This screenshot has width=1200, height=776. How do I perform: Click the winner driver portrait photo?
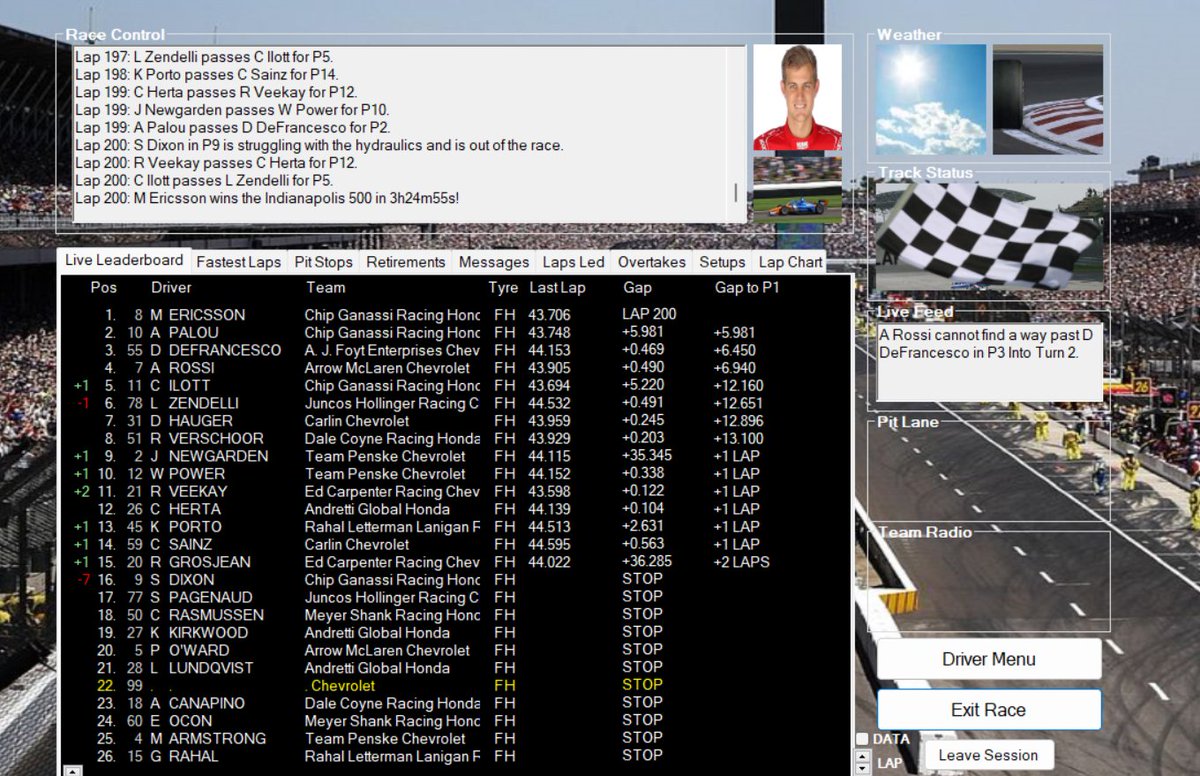point(797,97)
